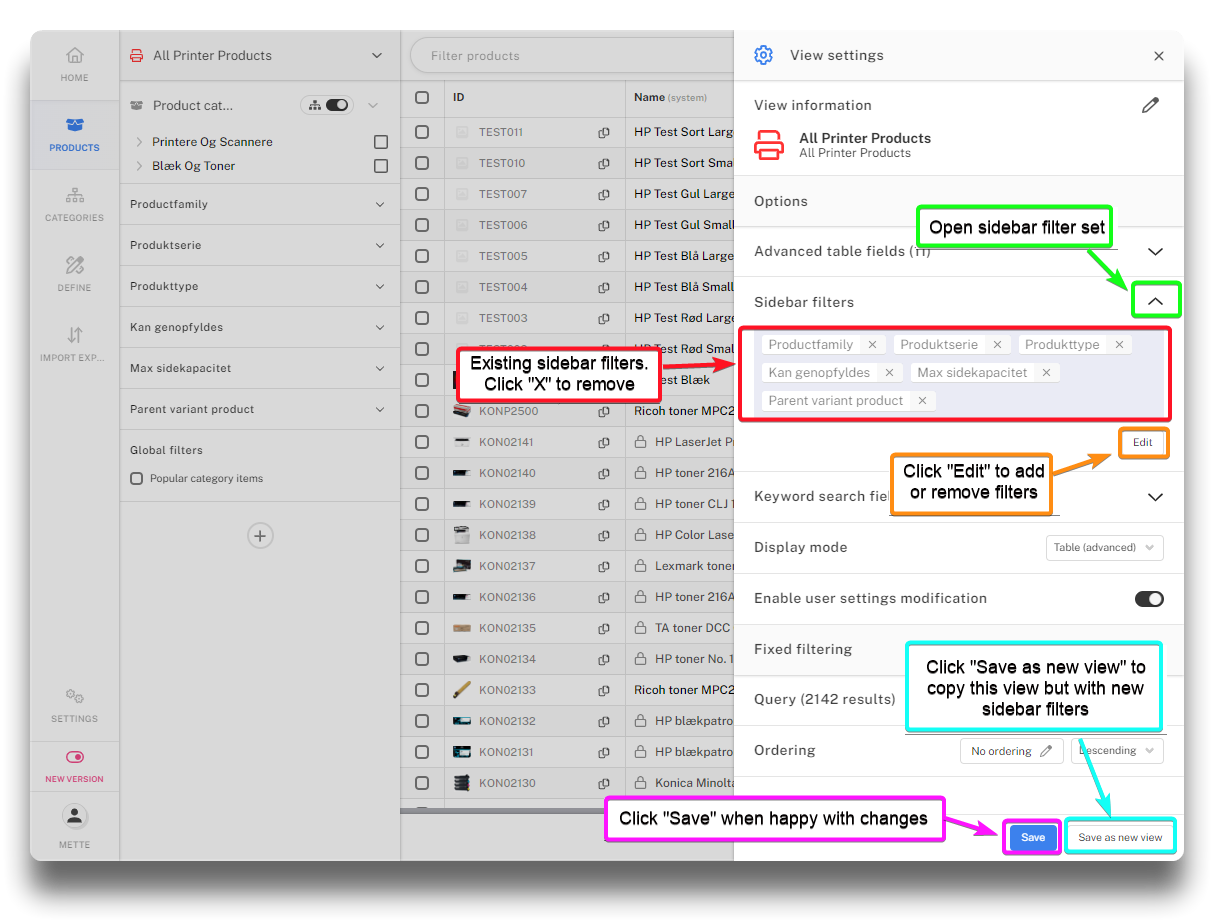Screen dimensions: 1214x923
Task: Click Save as new view
Action: tap(1119, 838)
